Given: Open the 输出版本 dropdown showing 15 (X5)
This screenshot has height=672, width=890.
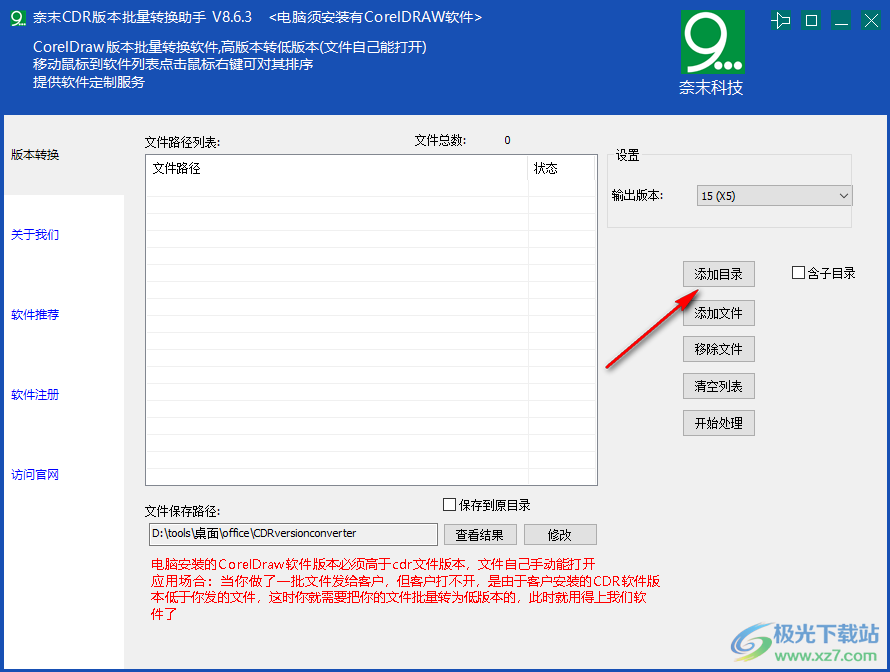Looking at the screenshot, I should 773,195.
